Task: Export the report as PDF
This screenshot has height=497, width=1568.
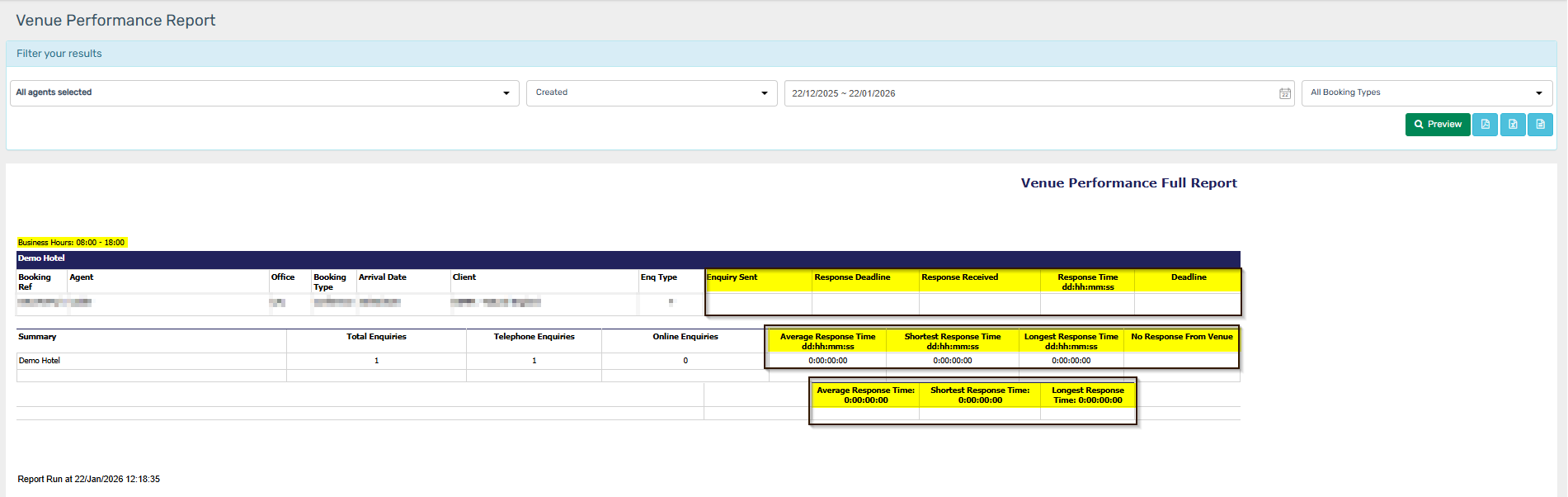Action: click(x=1485, y=125)
